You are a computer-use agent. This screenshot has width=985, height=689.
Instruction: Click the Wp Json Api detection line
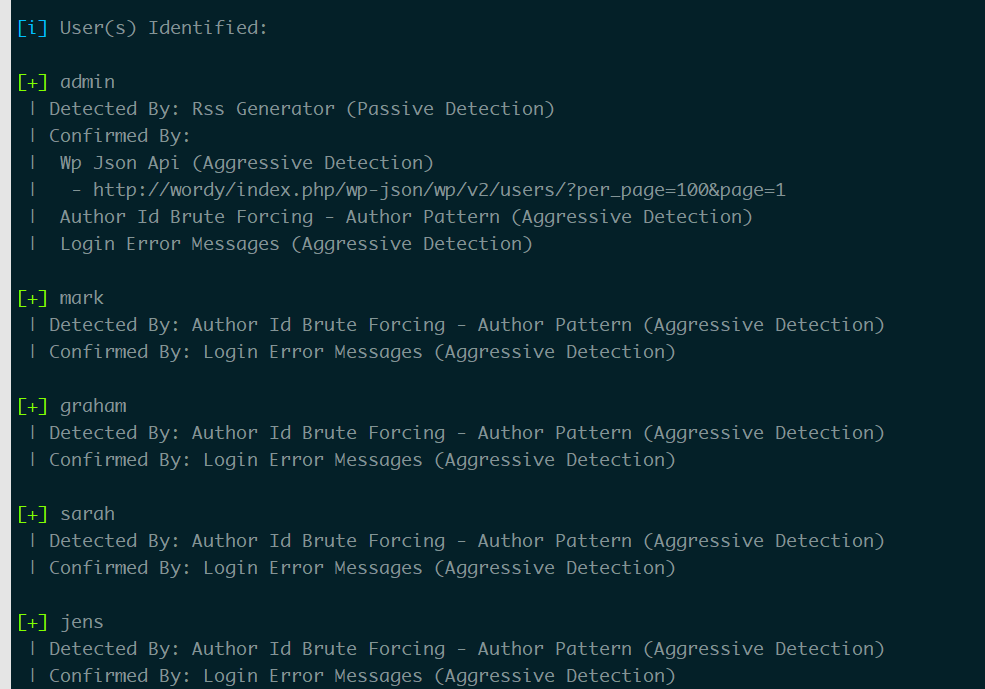[x=246, y=163]
